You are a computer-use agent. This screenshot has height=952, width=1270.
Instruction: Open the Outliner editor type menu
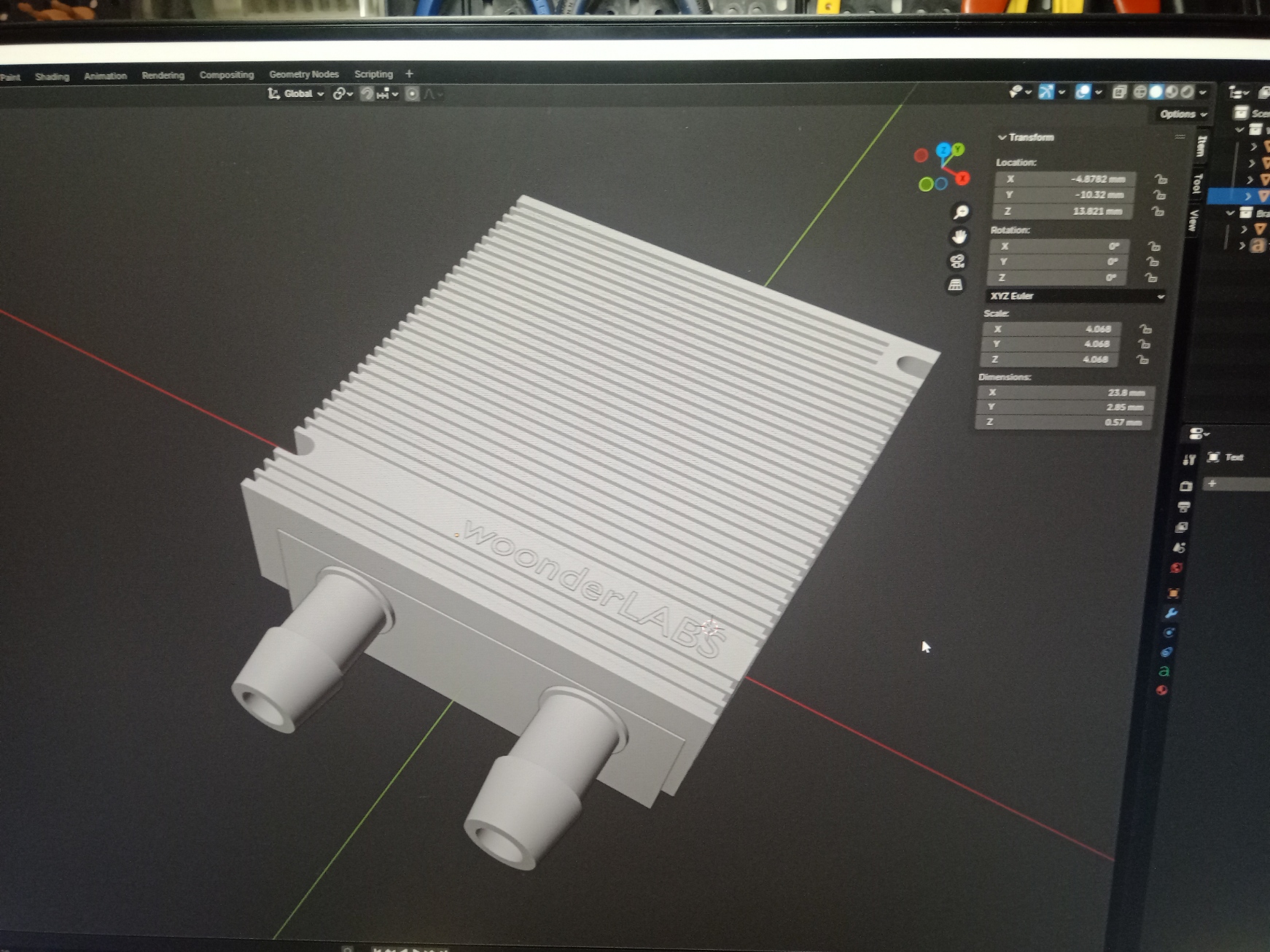coord(1238,93)
